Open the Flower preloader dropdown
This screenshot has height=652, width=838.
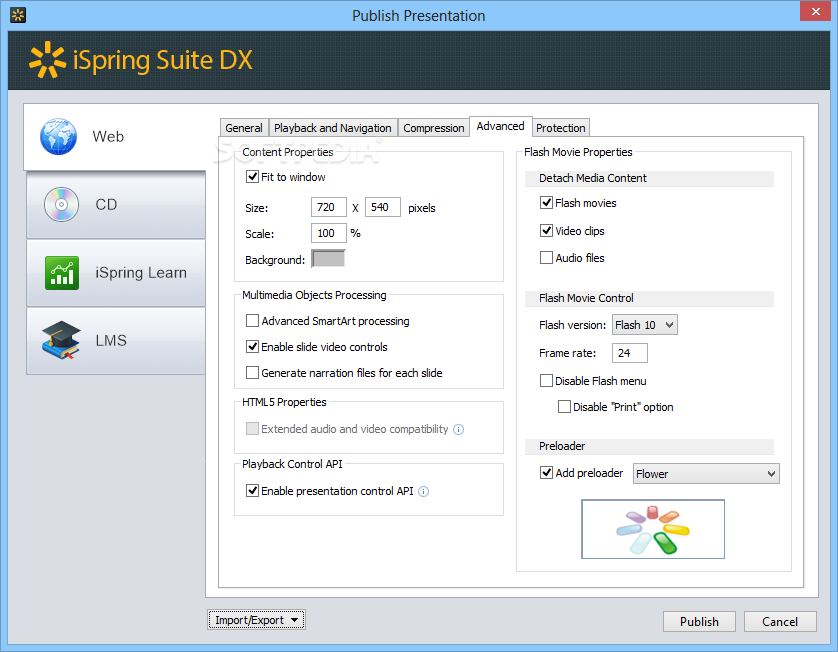pos(706,474)
